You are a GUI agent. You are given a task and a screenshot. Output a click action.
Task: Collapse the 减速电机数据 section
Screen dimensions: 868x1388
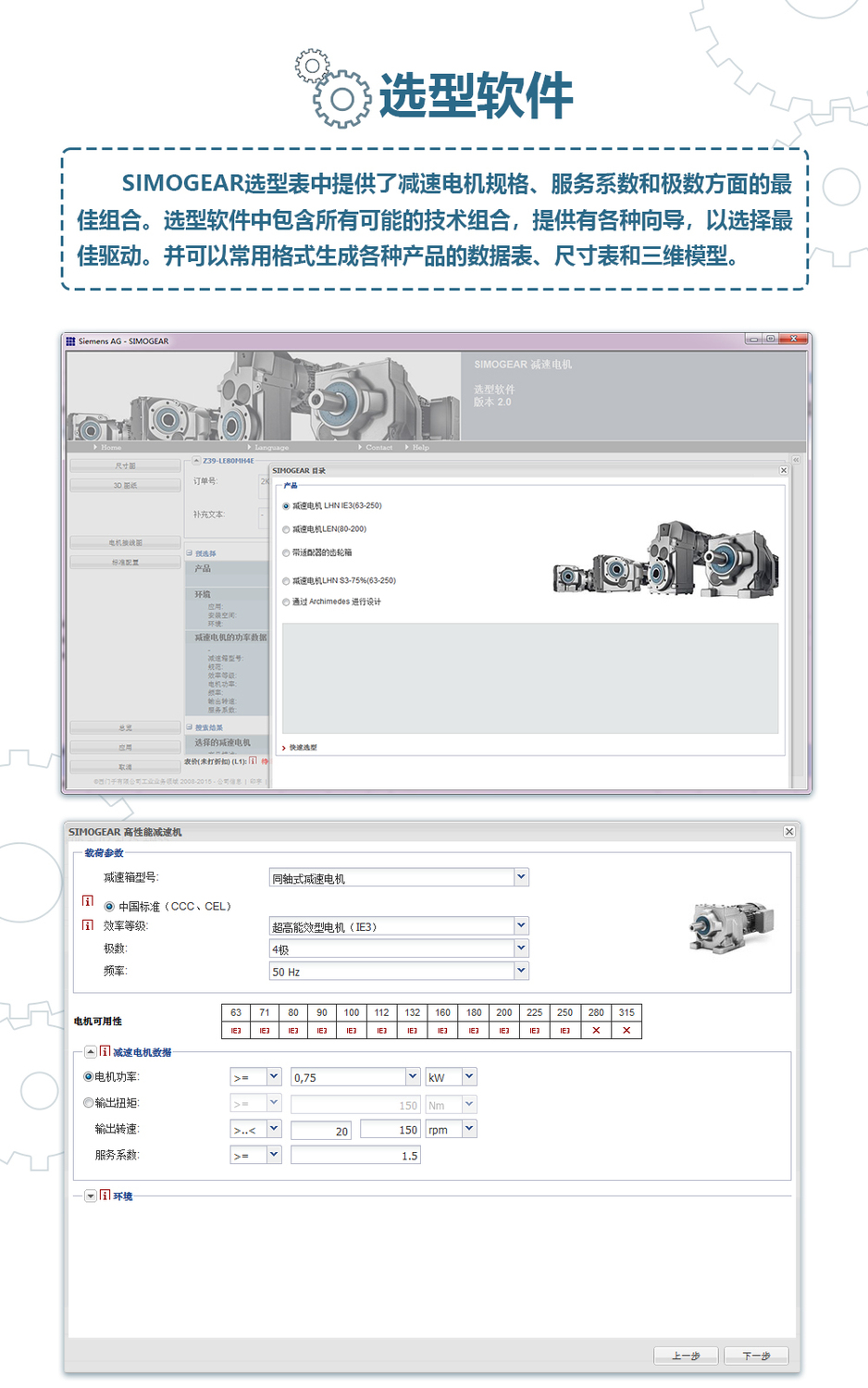point(91,1051)
